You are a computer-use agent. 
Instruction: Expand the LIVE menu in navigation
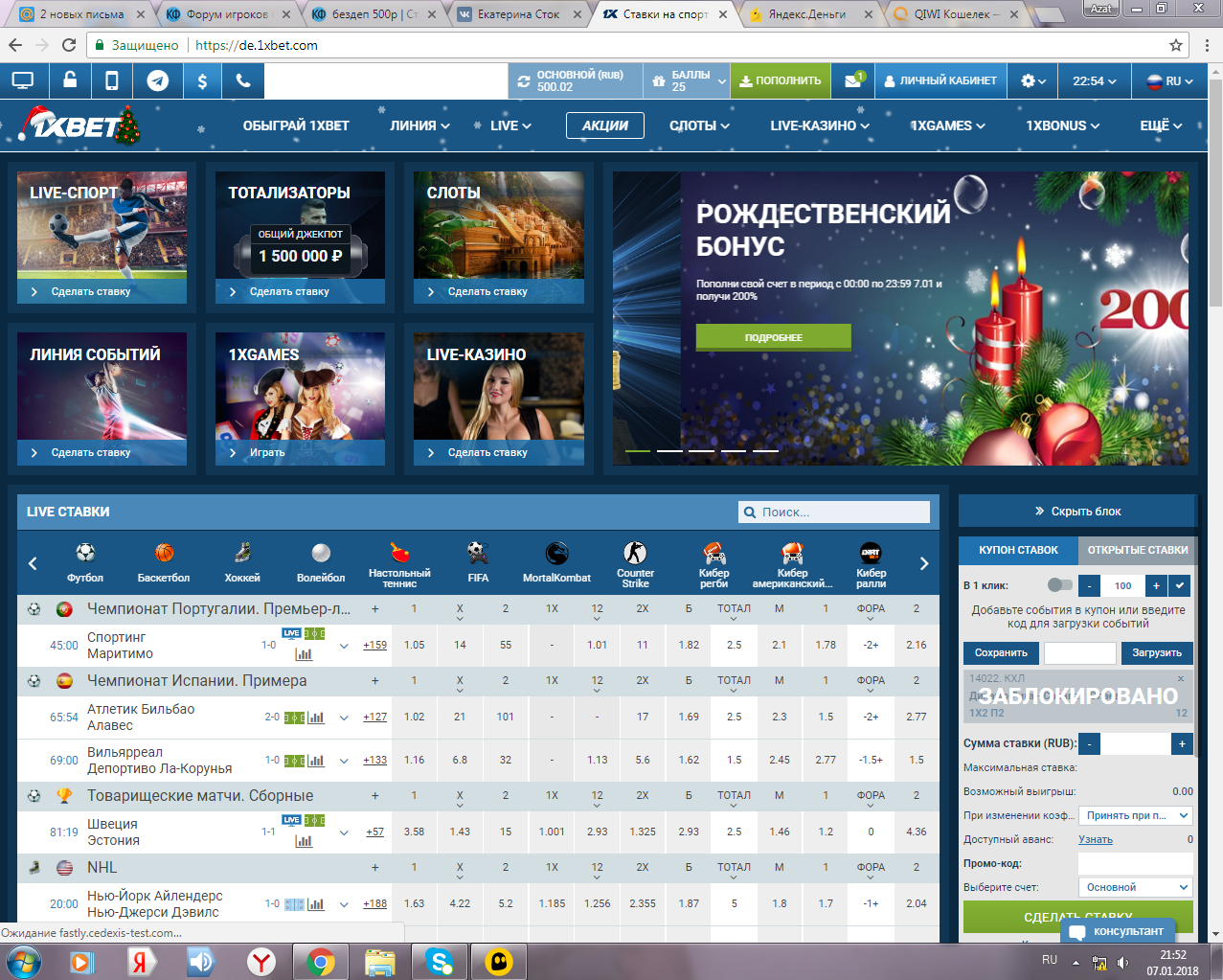(x=510, y=125)
